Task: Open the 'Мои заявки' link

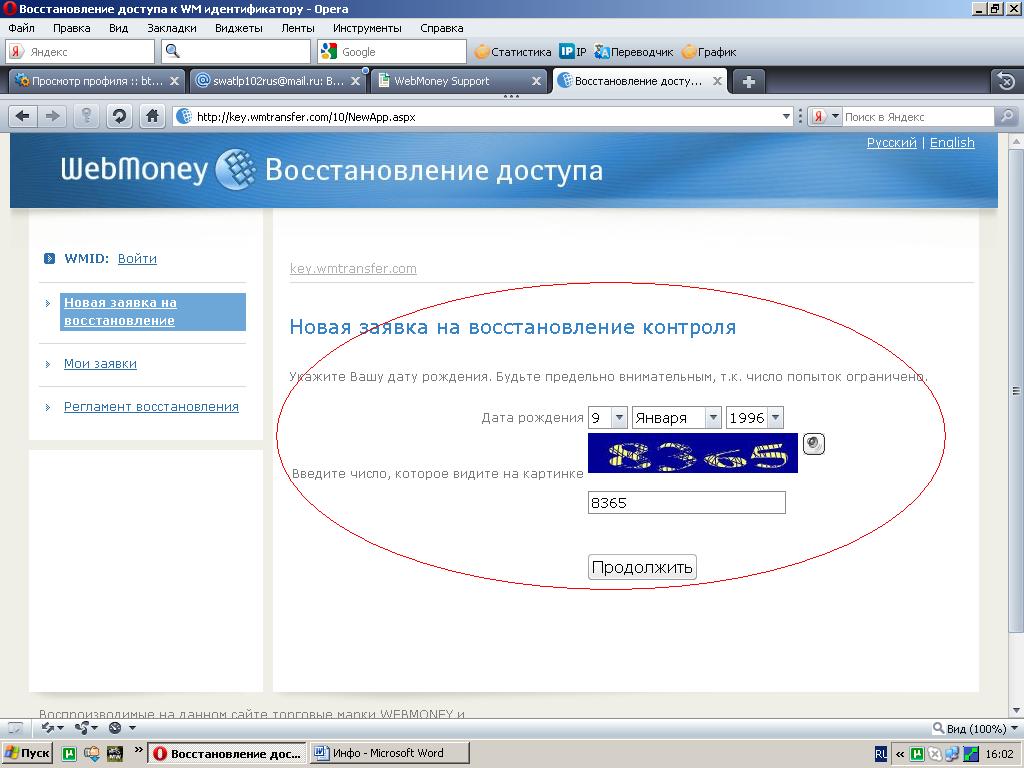Action: click(100, 364)
